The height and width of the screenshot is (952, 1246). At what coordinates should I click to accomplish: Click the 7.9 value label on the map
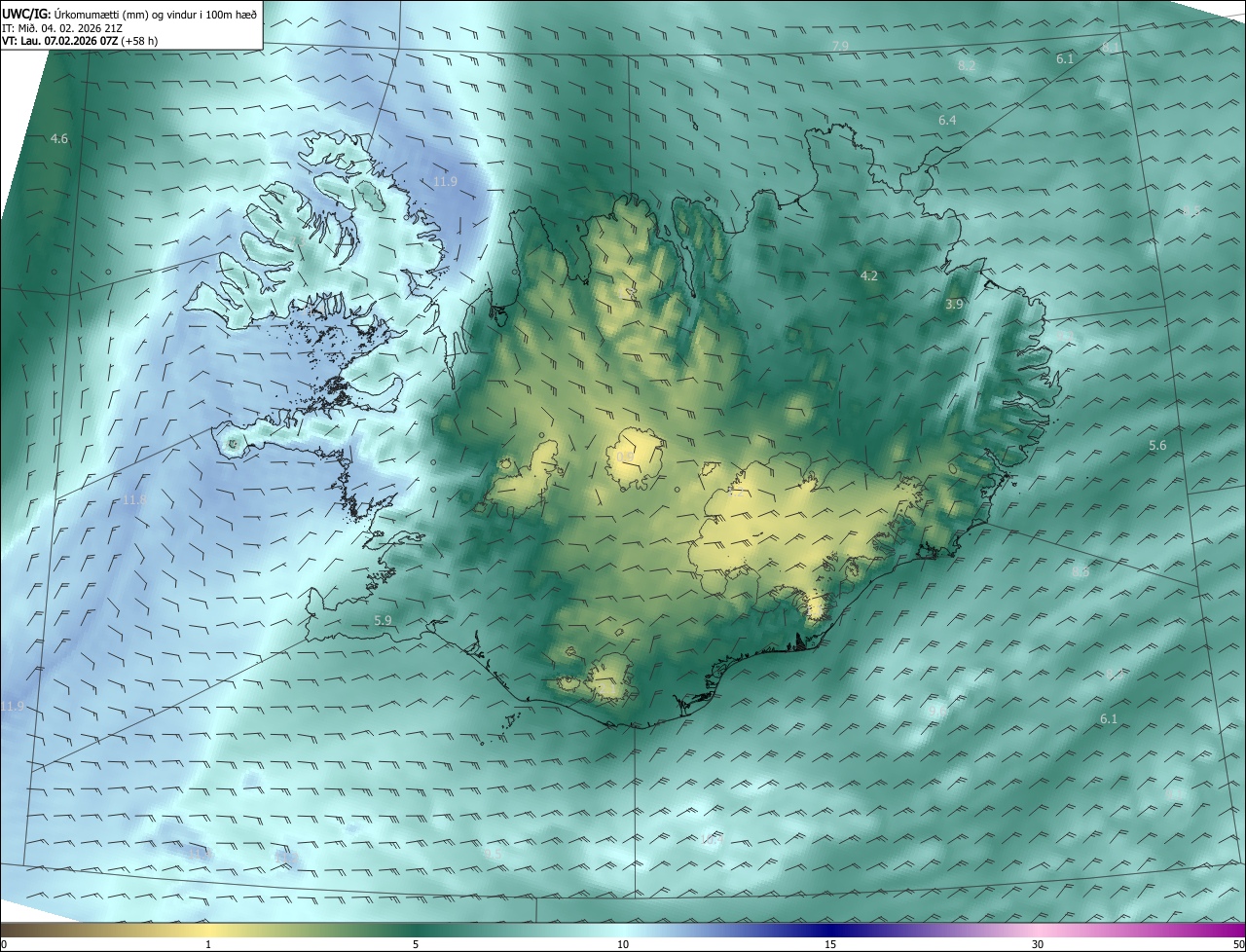tap(841, 46)
